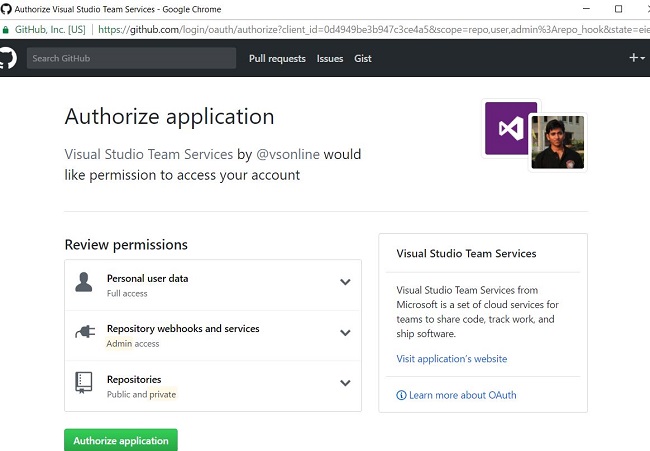Click the GitHub favicon in title bar
Screen dimensions: 650x451
pos(7,8)
